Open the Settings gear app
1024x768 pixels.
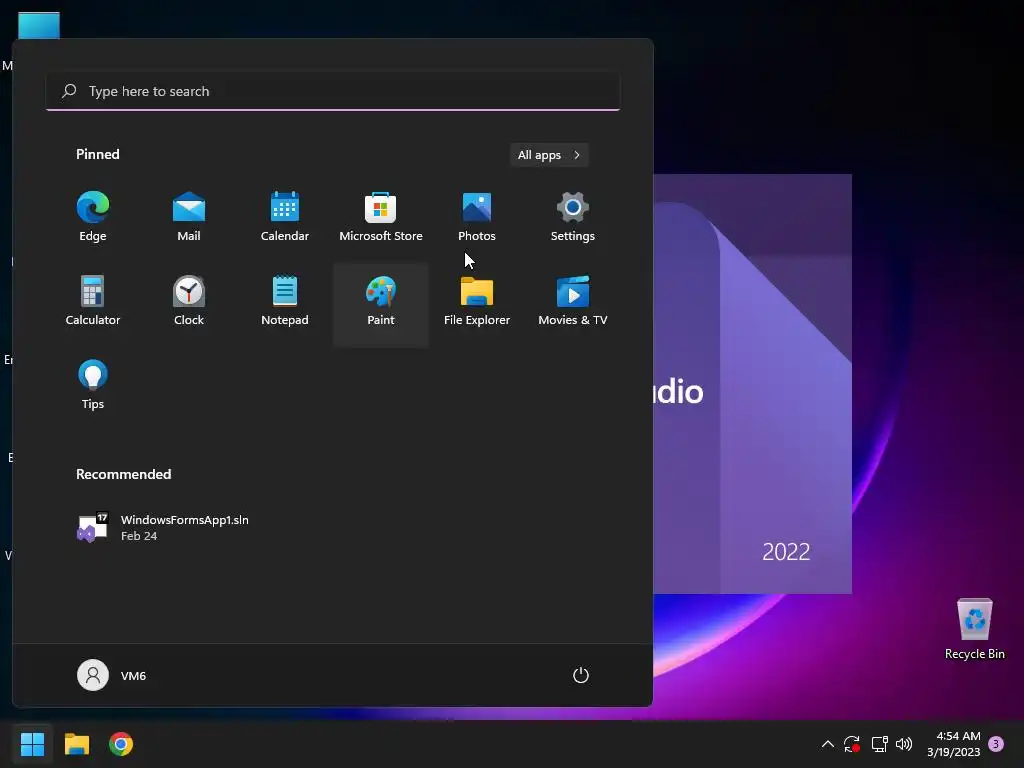573,217
